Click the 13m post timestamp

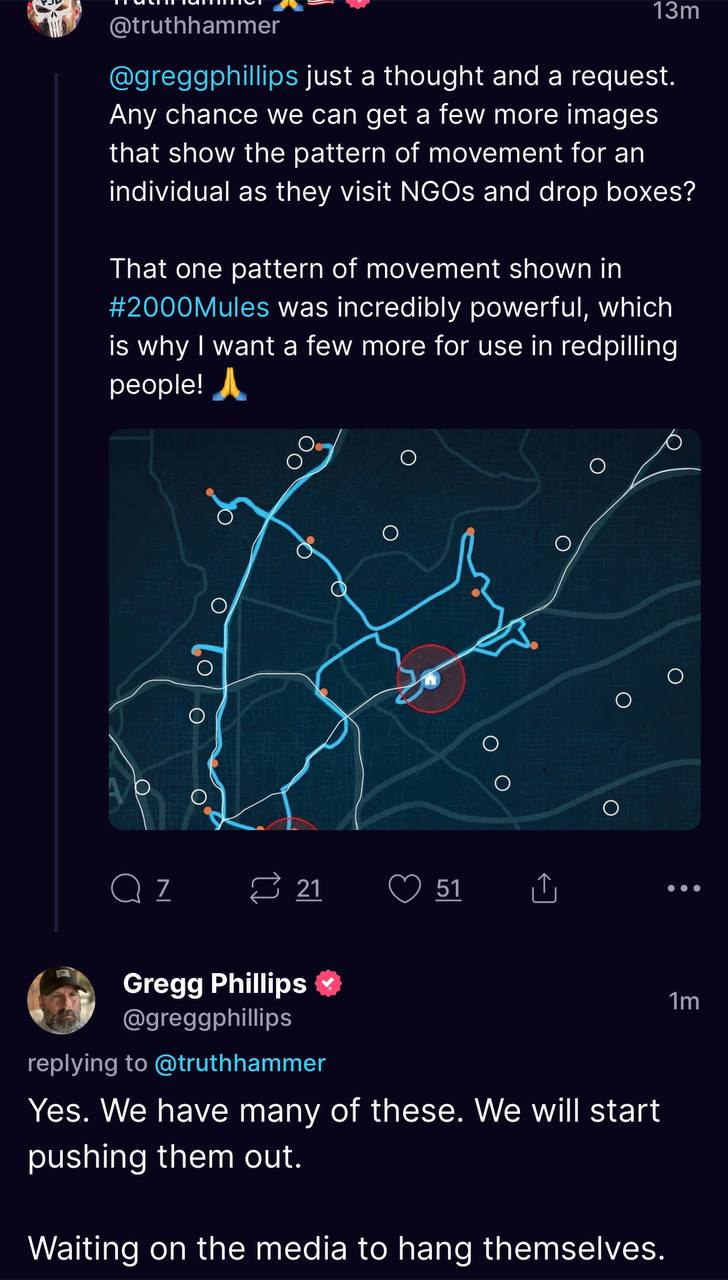(676, 12)
